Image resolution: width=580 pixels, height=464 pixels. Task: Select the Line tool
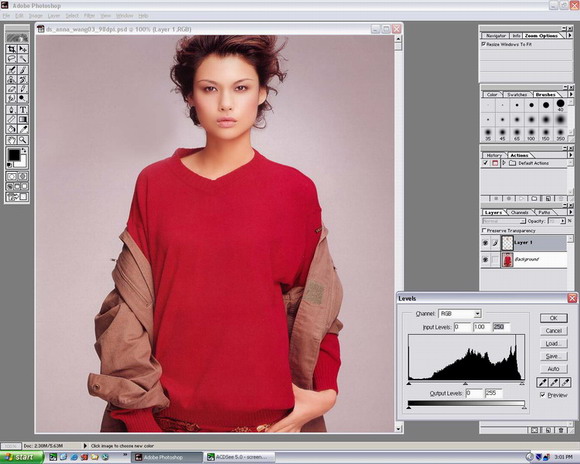pos(11,120)
